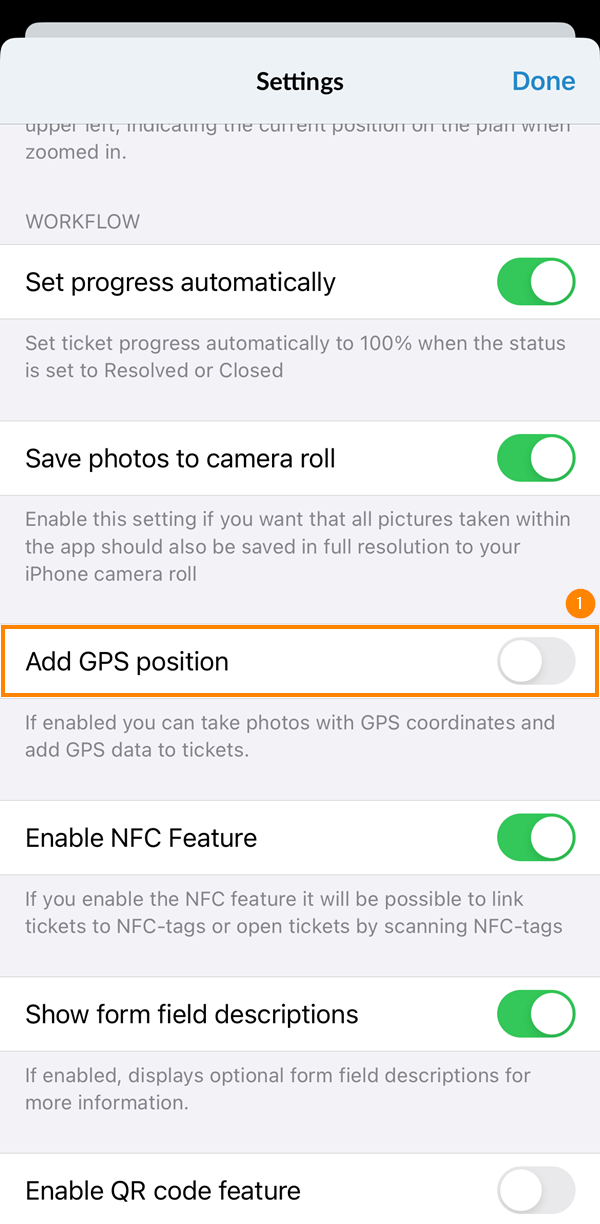Click the WORKFLOW section heading
Viewport: 600px width, 1224px height.
(x=83, y=221)
